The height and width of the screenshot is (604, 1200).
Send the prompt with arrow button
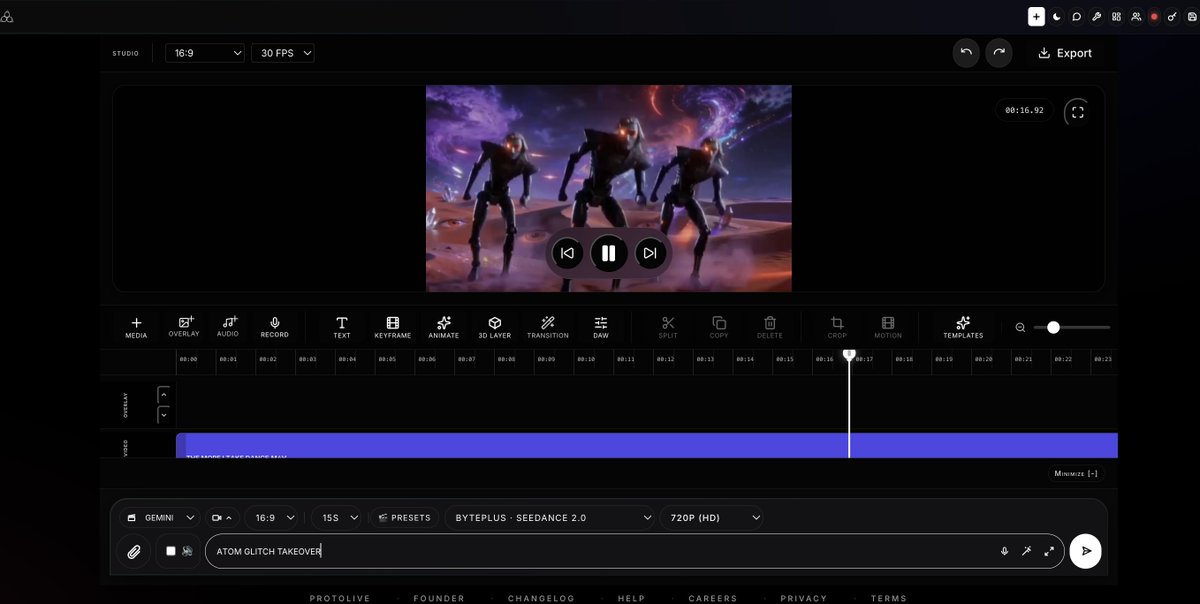pos(1085,551)
